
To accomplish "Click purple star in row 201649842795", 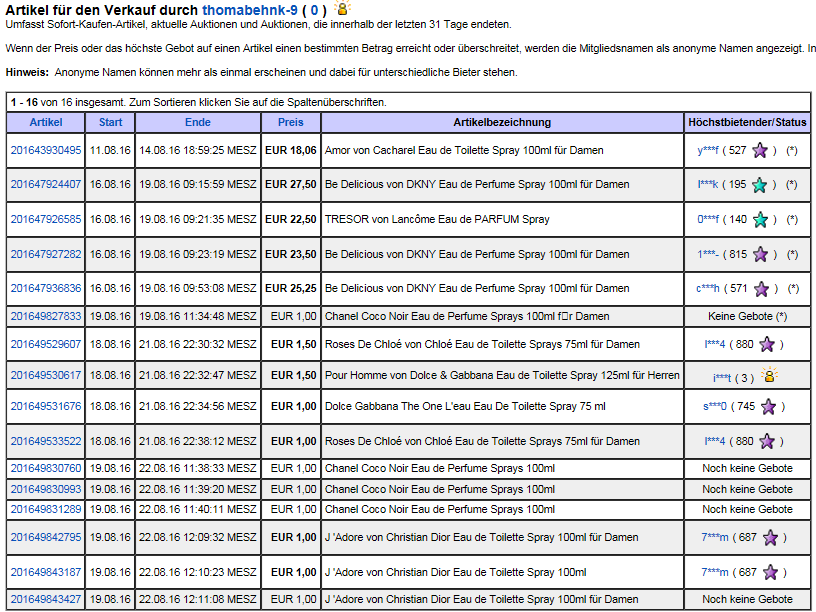I will click(x=770, y=538).
